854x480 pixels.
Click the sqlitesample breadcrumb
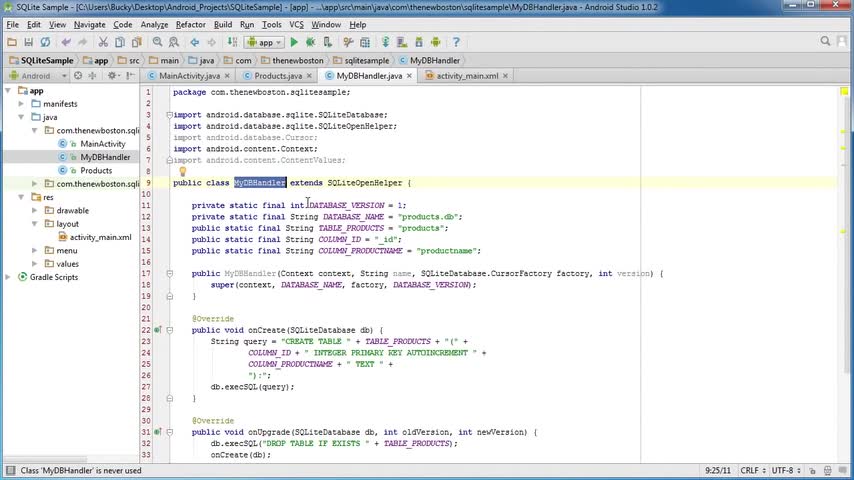[366, 60]
